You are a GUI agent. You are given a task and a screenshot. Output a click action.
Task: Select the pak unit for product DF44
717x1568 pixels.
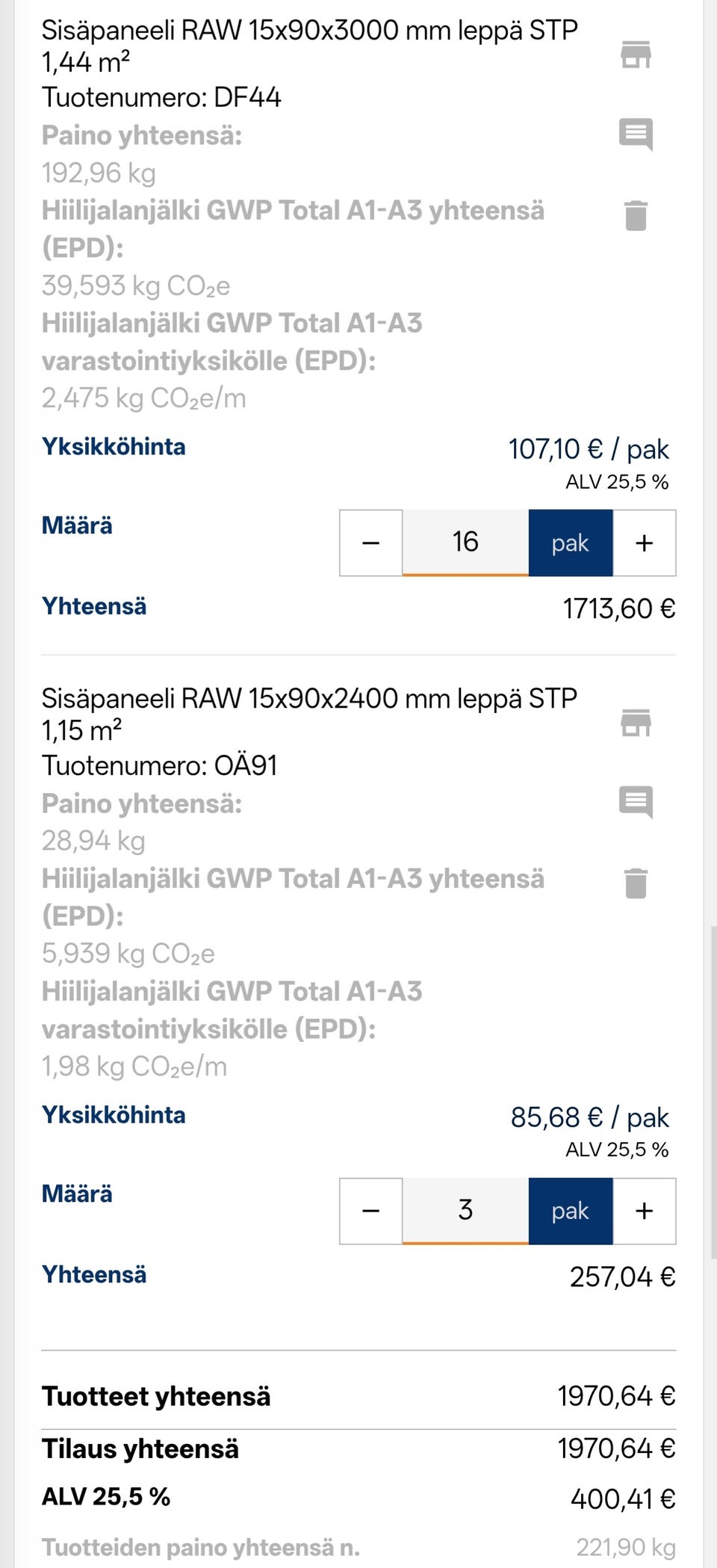pyautogui.click(x=571, y=543)
